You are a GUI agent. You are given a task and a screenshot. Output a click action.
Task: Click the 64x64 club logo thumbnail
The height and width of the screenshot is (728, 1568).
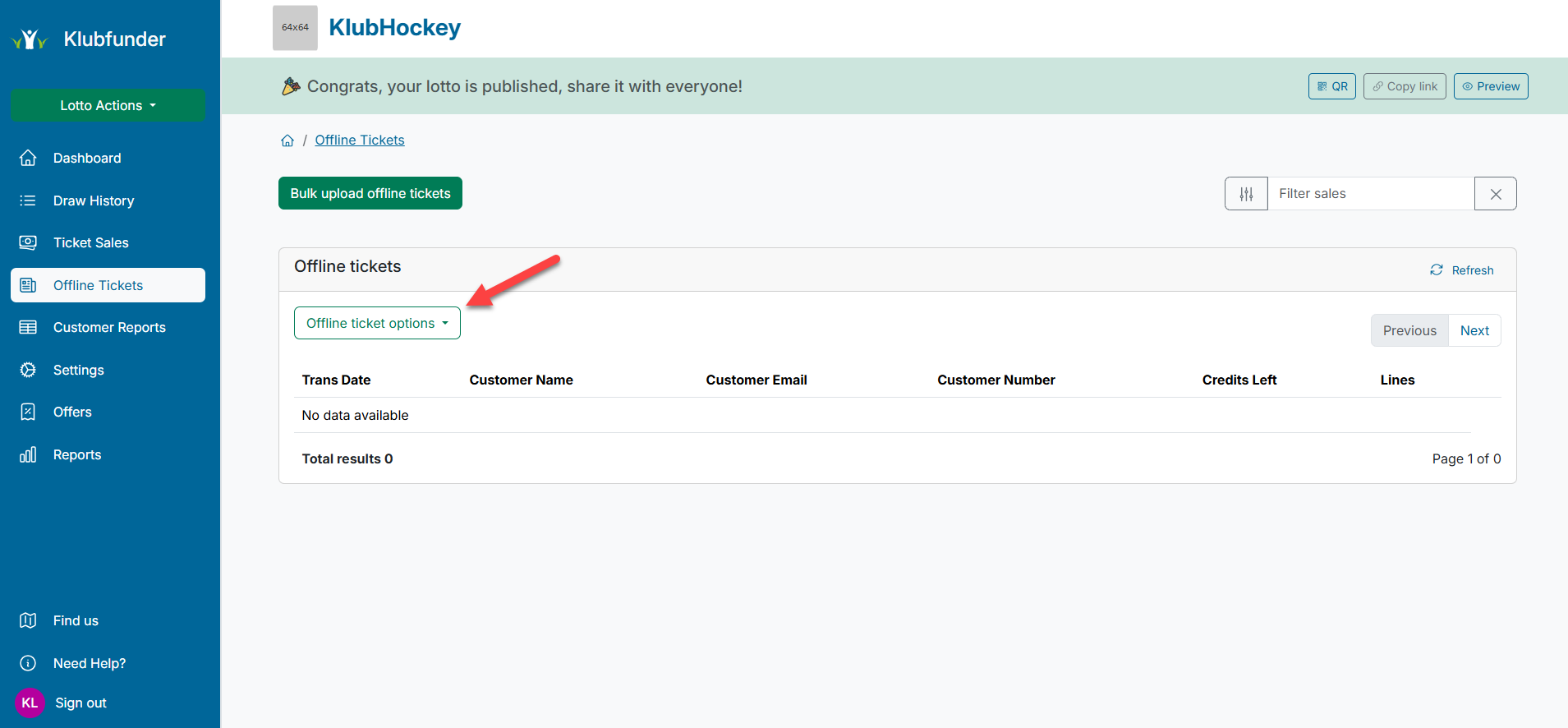tap(295, 28)
